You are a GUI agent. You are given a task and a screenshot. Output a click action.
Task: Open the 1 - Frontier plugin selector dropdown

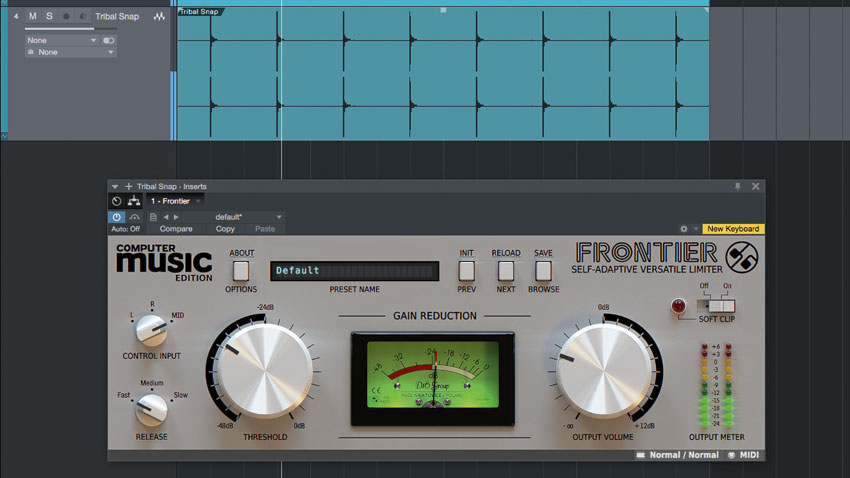(175, 201)
